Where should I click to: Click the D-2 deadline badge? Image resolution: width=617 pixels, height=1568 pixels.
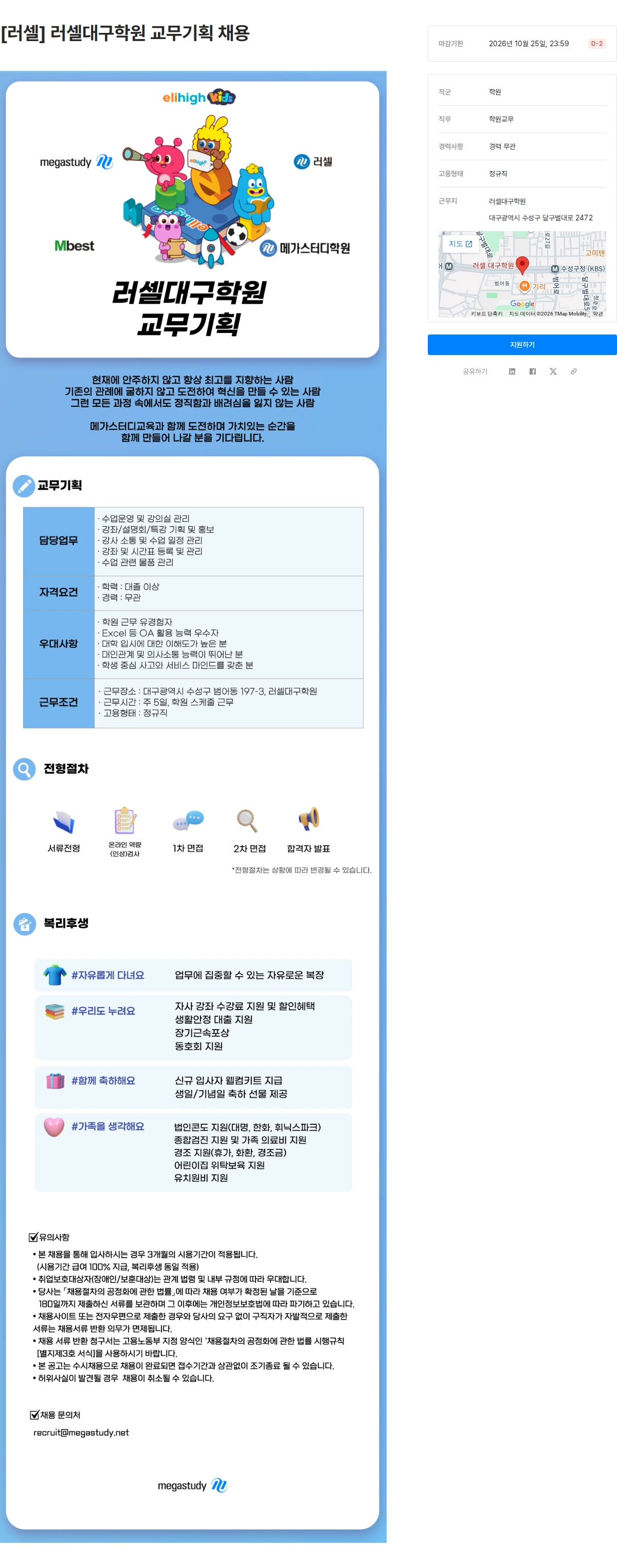[x=597, y=44]
